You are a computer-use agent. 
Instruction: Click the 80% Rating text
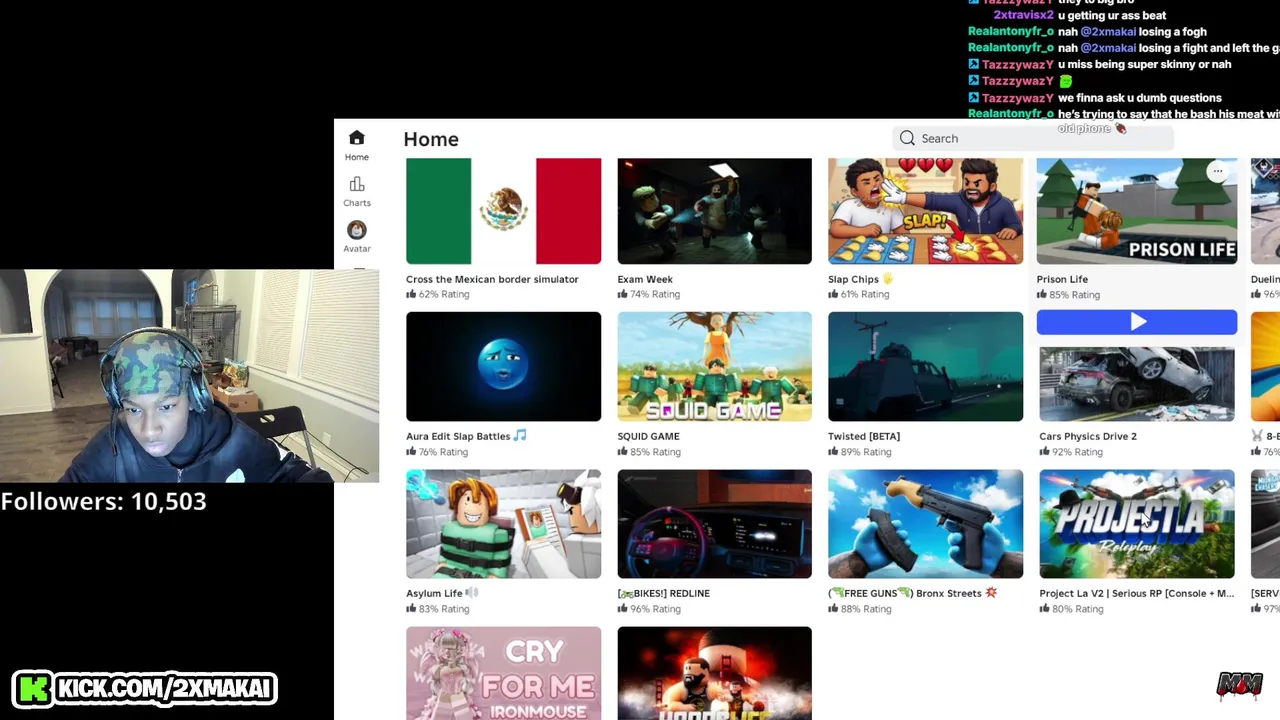coord(1078,609)
